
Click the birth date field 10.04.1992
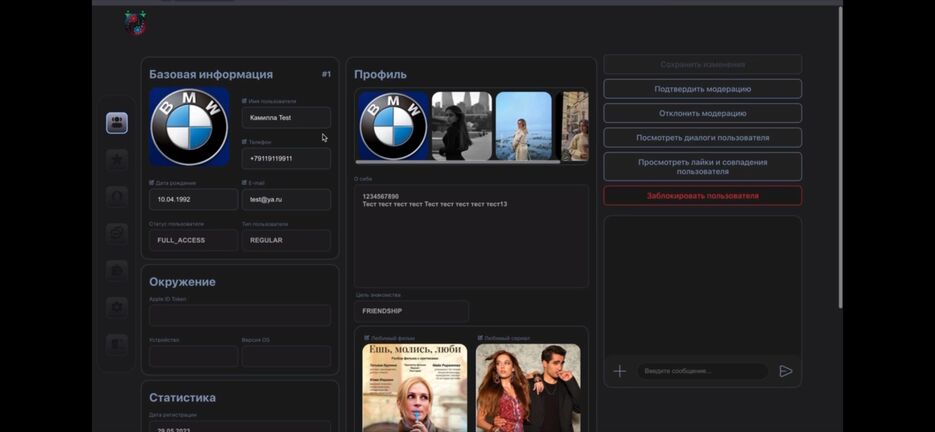[193, 199]
